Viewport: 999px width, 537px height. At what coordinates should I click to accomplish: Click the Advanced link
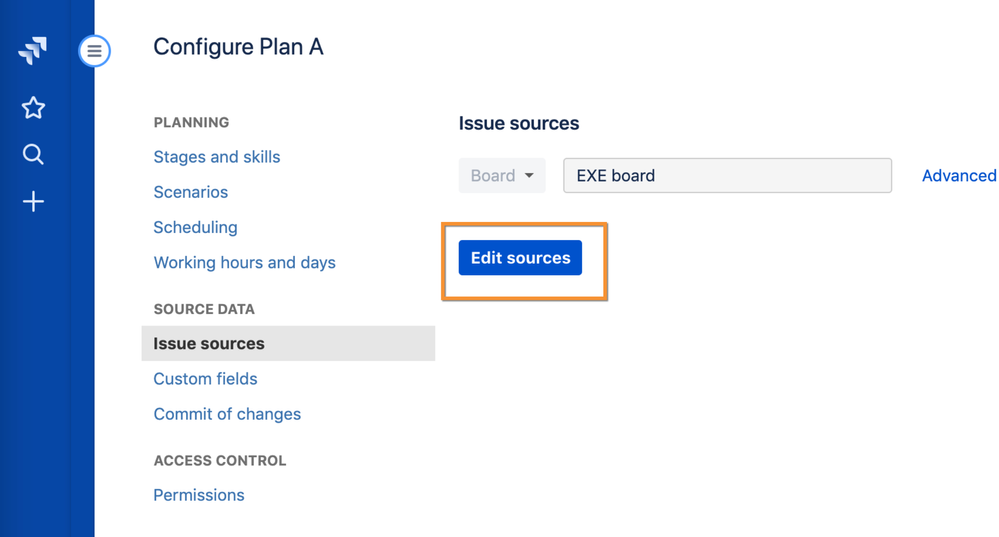[x=958, y=175]
